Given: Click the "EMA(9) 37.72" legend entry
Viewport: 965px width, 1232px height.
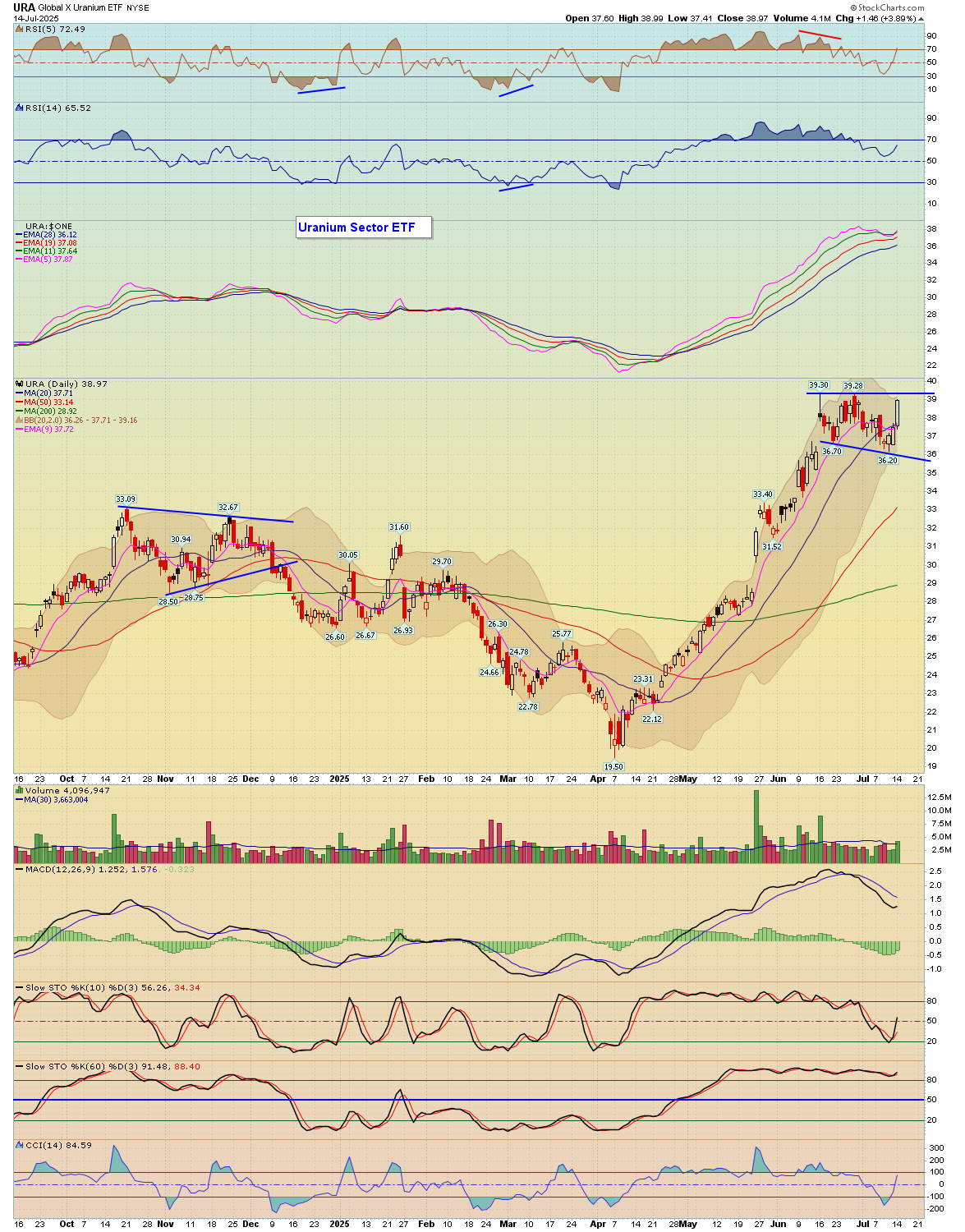Looking at the screenshot, I should point(48,430).
